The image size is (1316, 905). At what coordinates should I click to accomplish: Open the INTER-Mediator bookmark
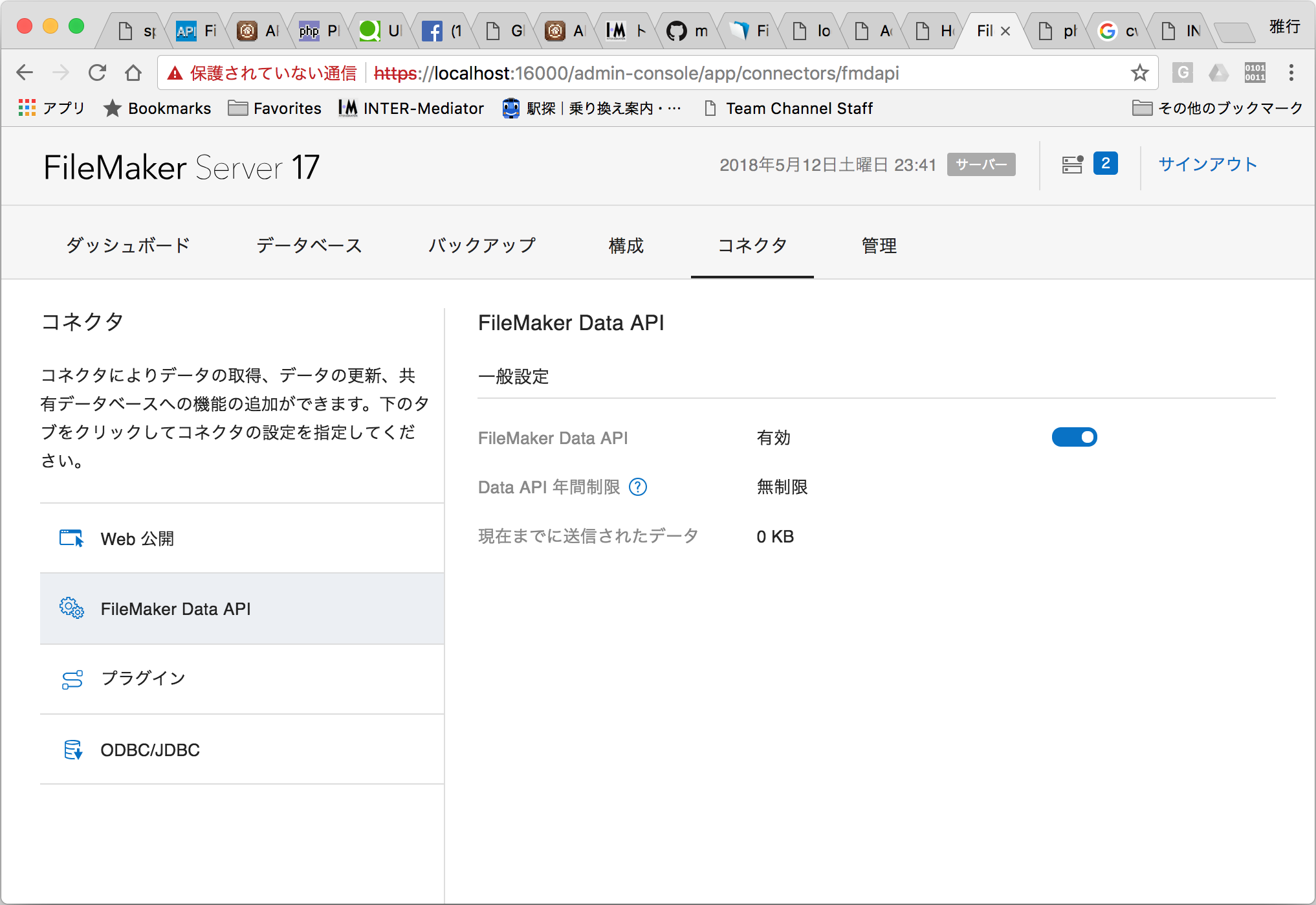[x=411, y=108]
